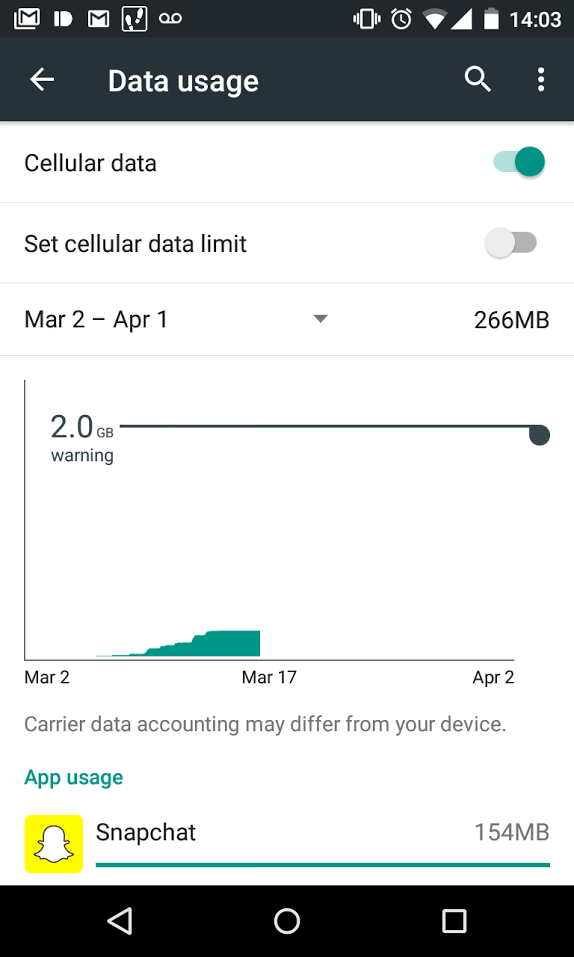Open search with magnifier icon
The image size is (574, 957).
[x=478, y=80]
